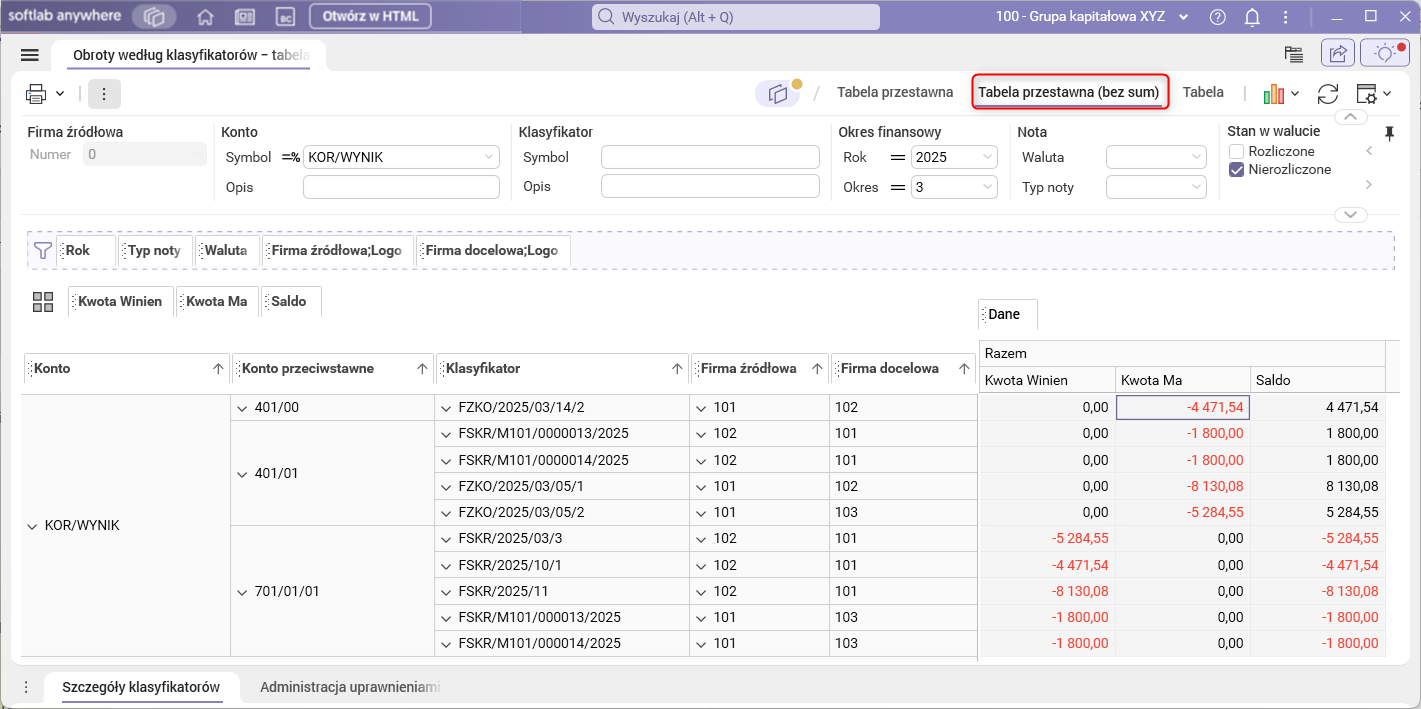Enable the Rozliczone checkbox
Screen dimensions: 1421x709
(1237, 152)
